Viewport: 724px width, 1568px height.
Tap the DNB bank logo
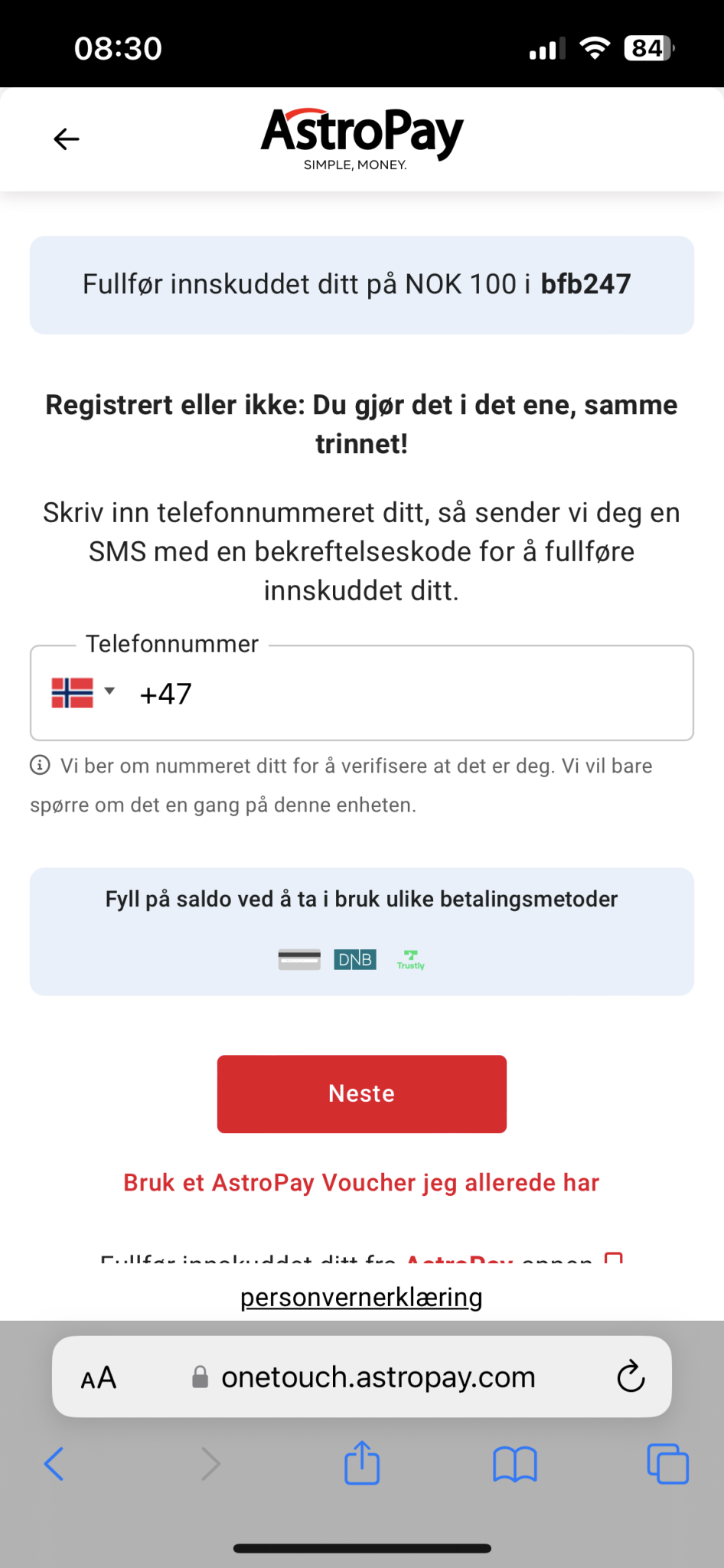point(355,959)
